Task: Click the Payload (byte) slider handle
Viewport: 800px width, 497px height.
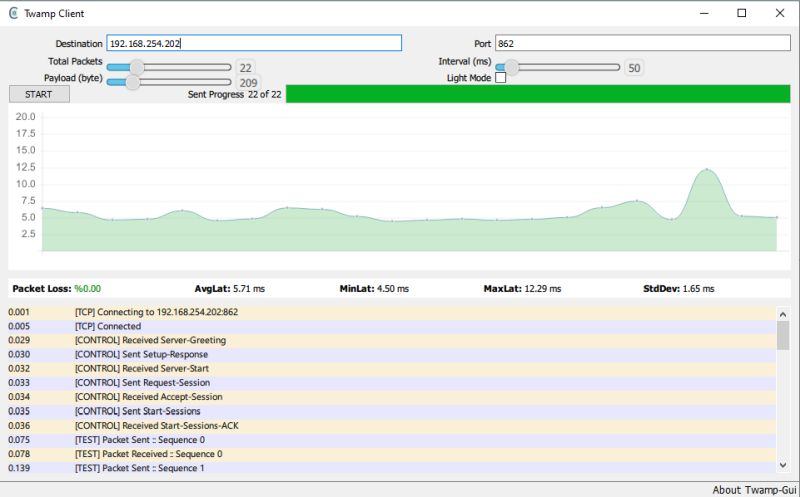Action: pyautogui.click(x=133, y=82)
